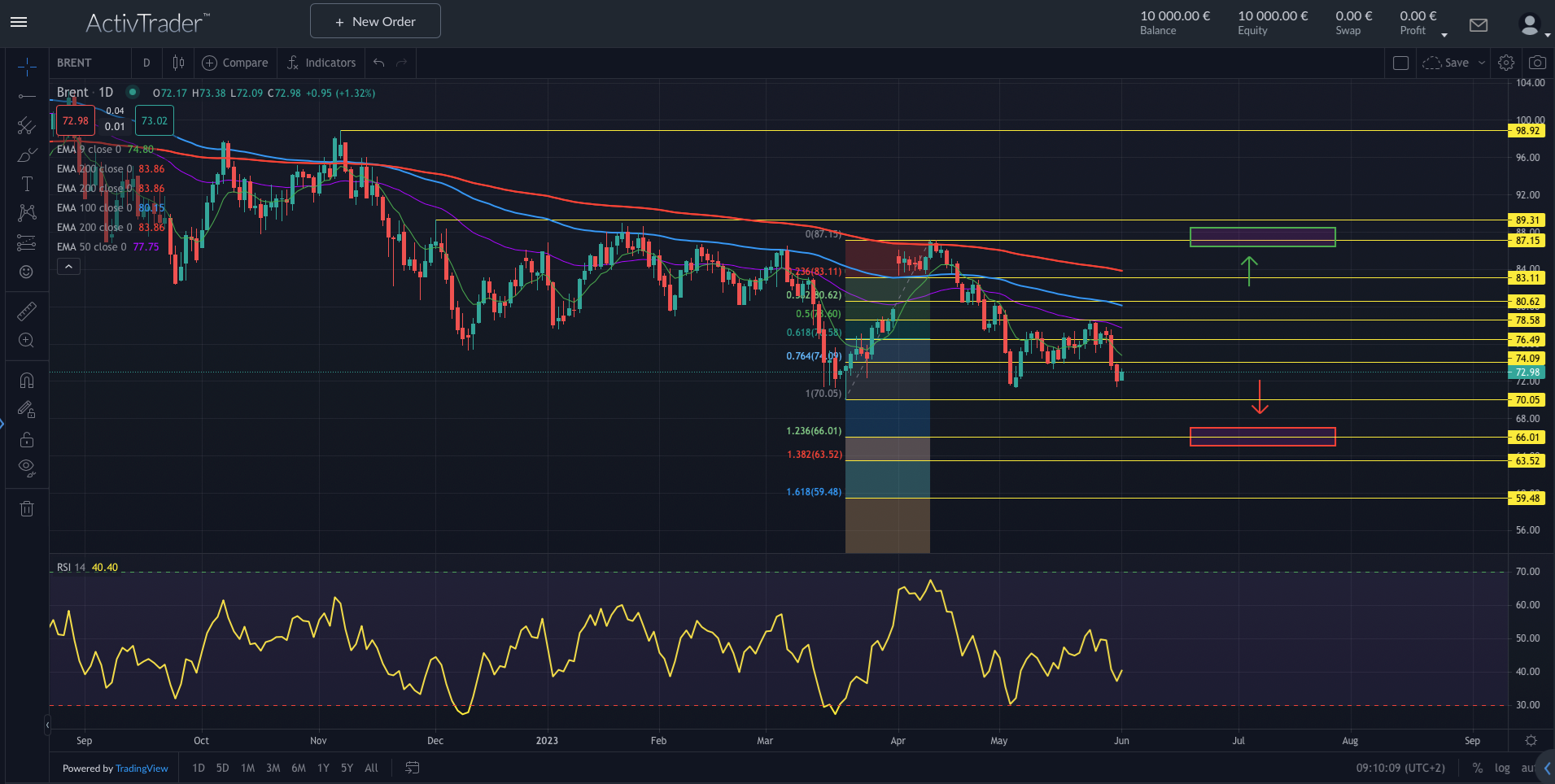Switch the chart range to 6M

tap(298, 768)
